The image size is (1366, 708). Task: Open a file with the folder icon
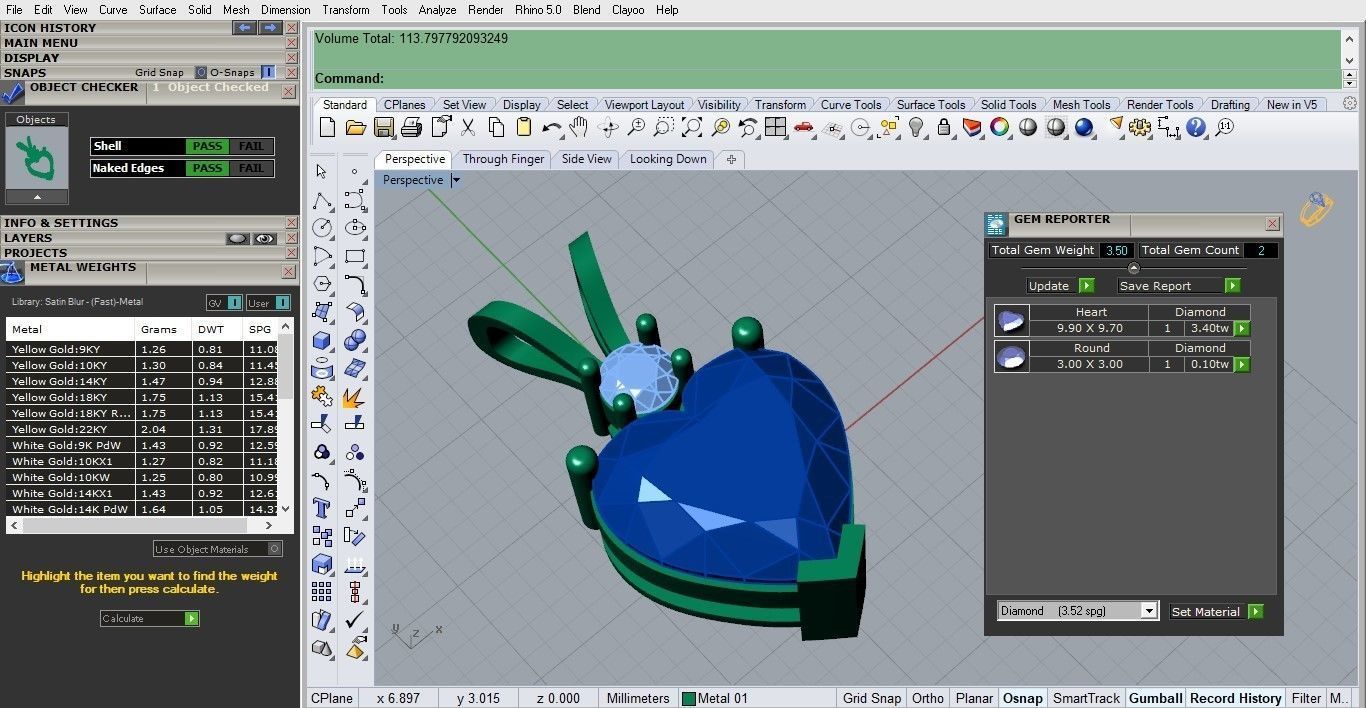[x=355, y=127]
